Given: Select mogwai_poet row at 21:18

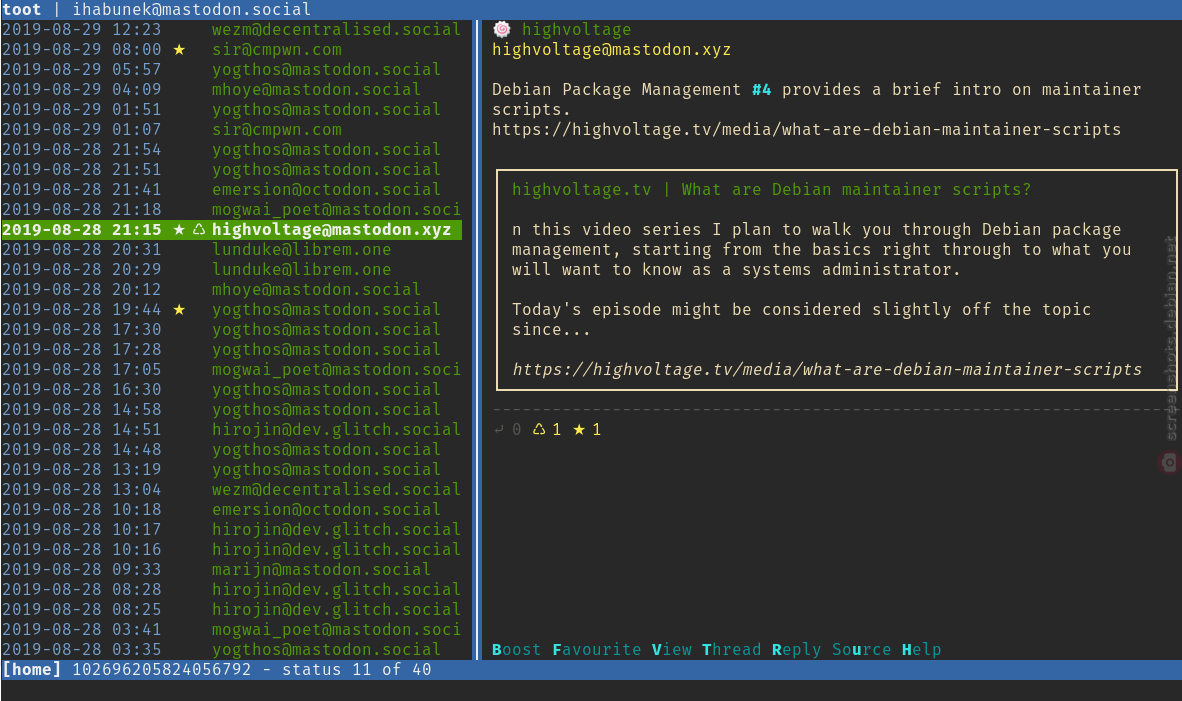Looking at the screenshot, I should [231, 210].
